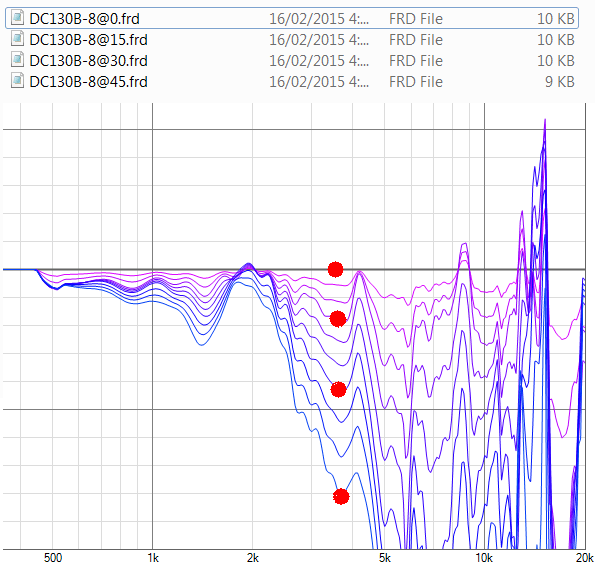Image resolution: width=595 pixels, height=573 pixels.
Task: Click the 5k frequency axis label
Action: click(384, 558)
